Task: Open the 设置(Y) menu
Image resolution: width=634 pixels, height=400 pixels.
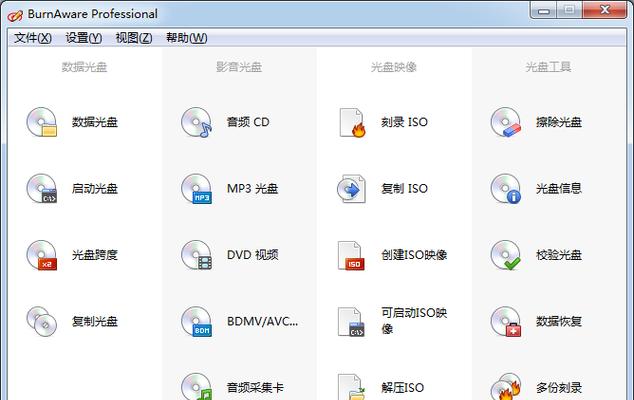Action: coord(84,38)
